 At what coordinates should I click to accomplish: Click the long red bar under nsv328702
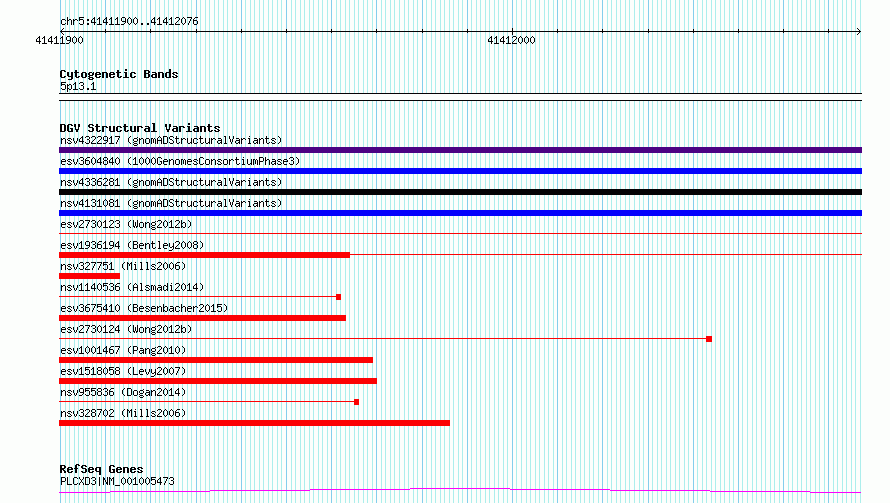[x=254, y=423]
